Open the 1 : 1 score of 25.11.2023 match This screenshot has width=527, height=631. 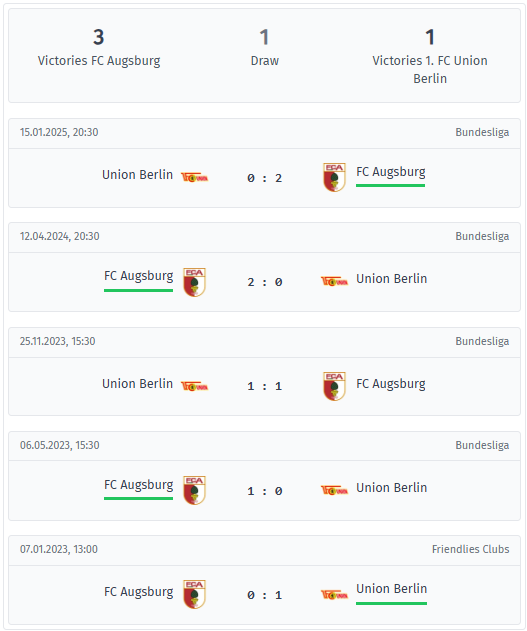point(264,386)
